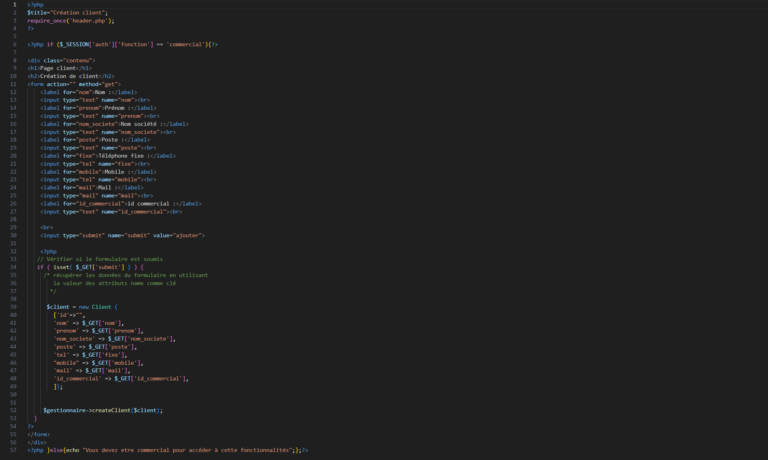Click the $gestionnaire->createClient($client) line

click(x=103, y=411)
